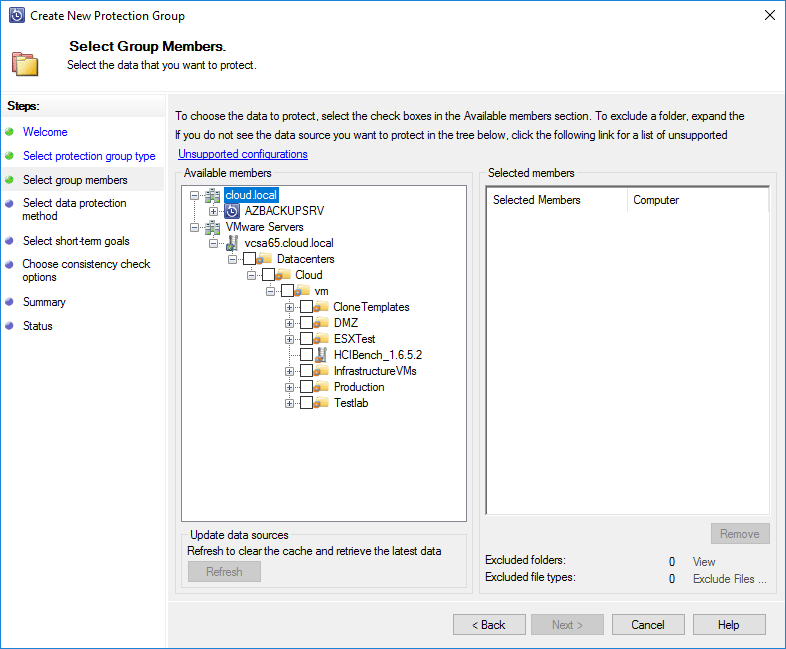Check the Testlab checkbox
Image resolution: width=786 pixels, height=649 pixels.
[x=307, y=403]
